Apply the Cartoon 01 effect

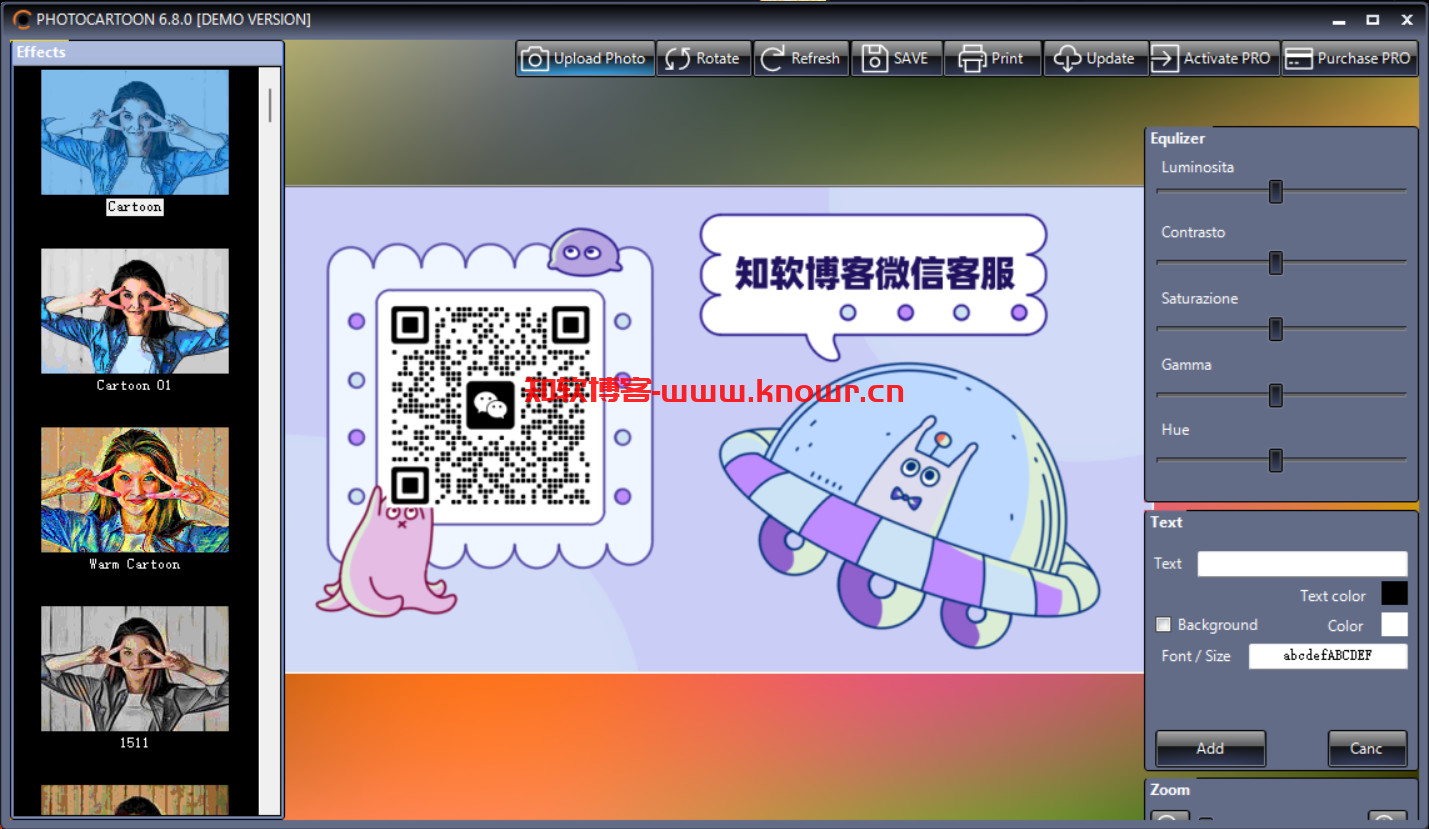point(135,311)
